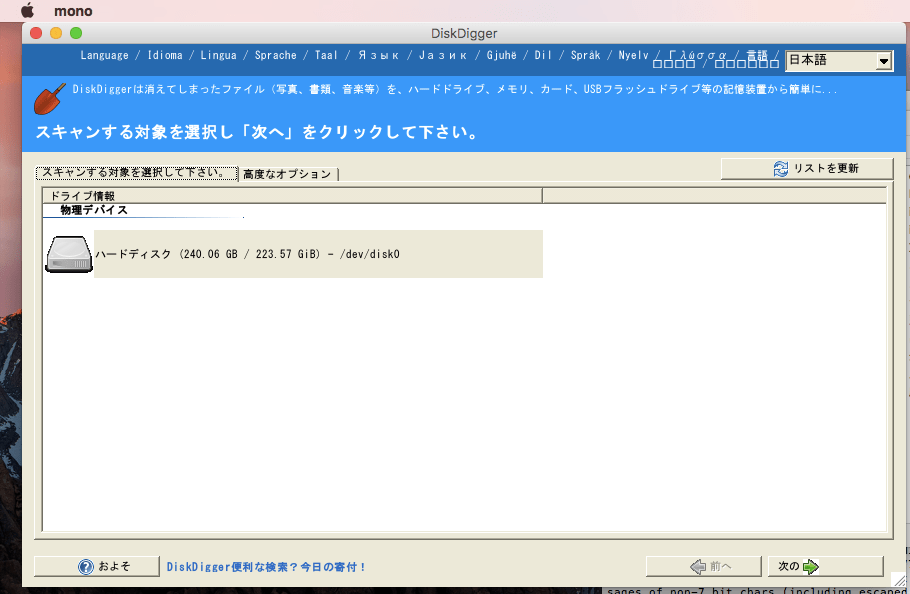This screenshot has width=910, height=594.
Task: Click the DiskDigger shovel logo icon
Action: tap(50, 99)
